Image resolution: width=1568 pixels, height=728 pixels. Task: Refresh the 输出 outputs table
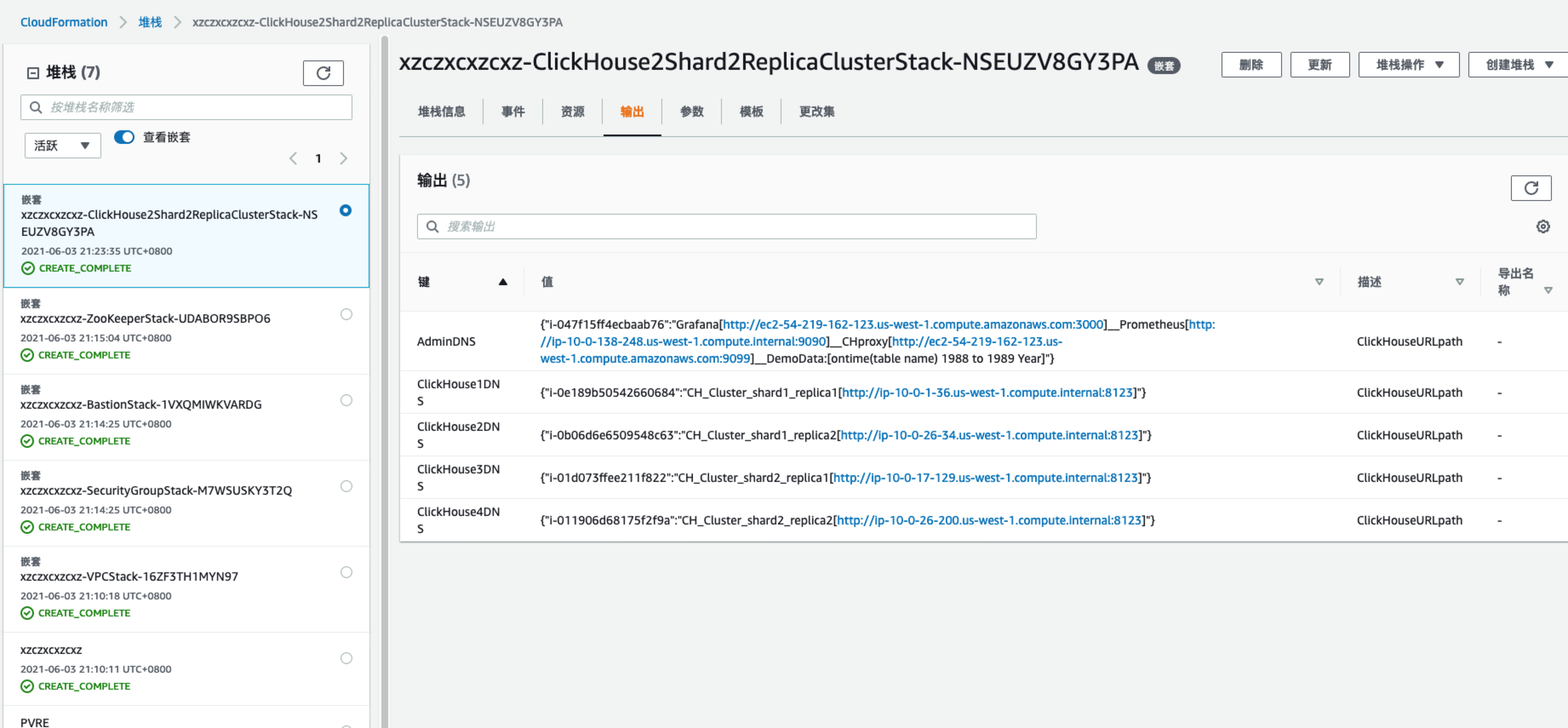tap(1531, 188)
